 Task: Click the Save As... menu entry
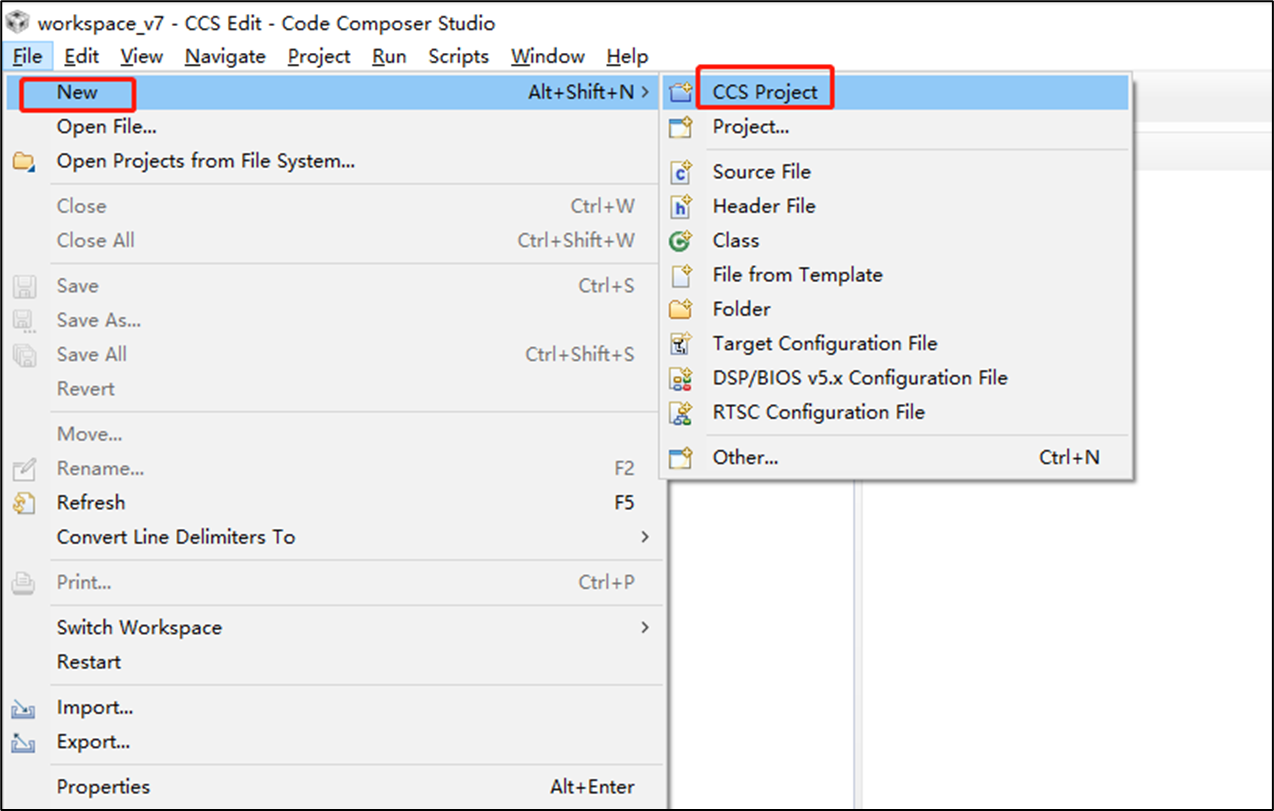point(334,320)
